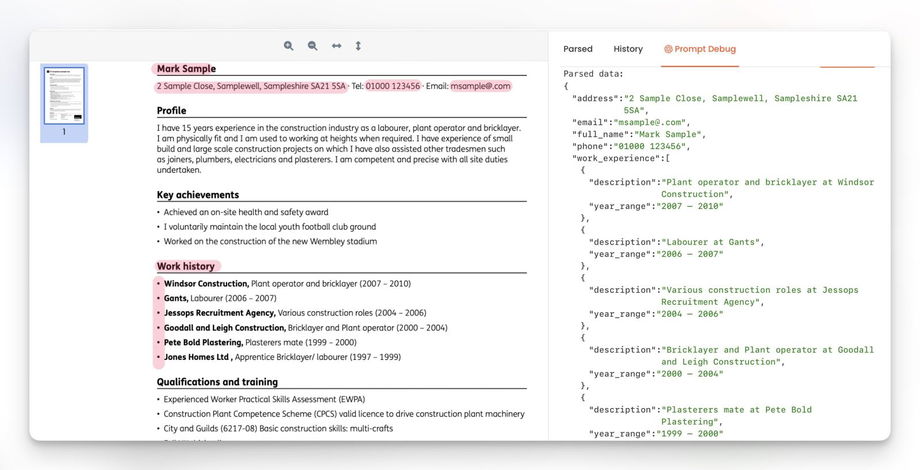Click the highlighted phone number 01000 123456
The height and width of the screenshot is (470, 920).
[x=392, y=86]
